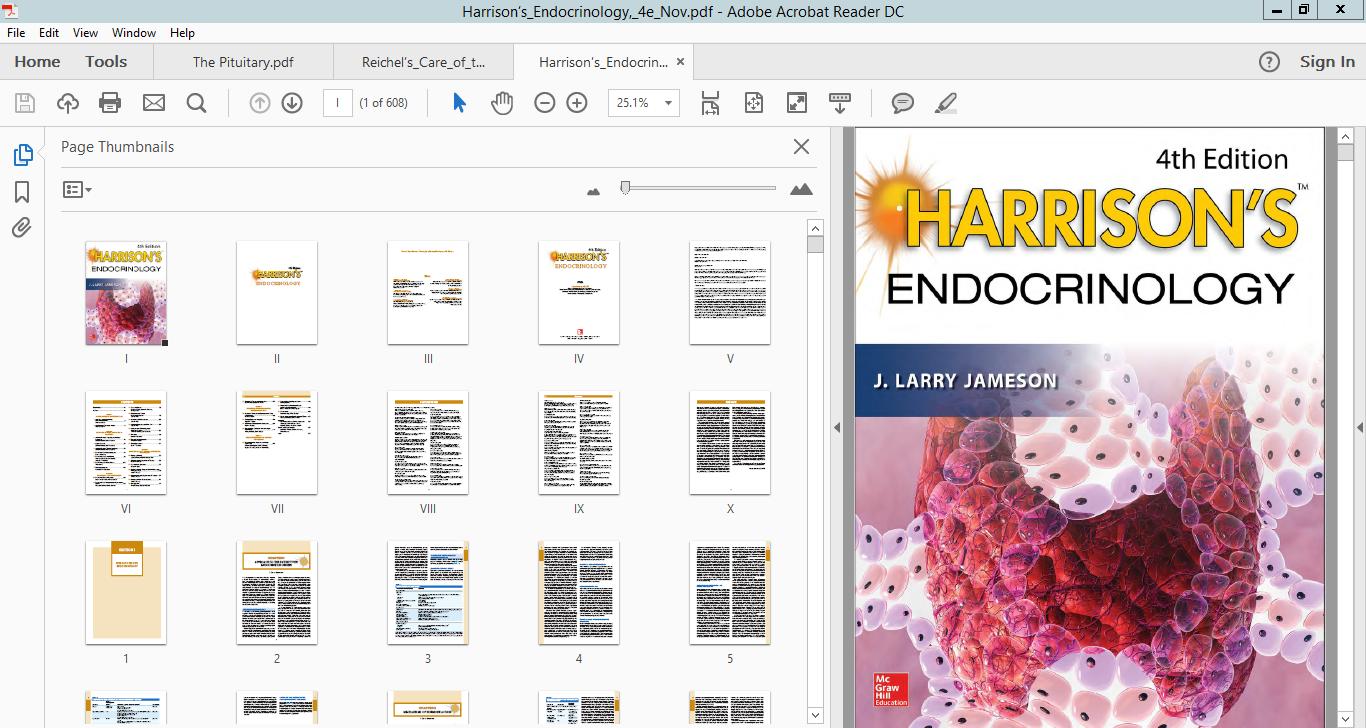Select page thumbnail IV
This screenshot has width=1366, height=728.
[x=579, y=293]
